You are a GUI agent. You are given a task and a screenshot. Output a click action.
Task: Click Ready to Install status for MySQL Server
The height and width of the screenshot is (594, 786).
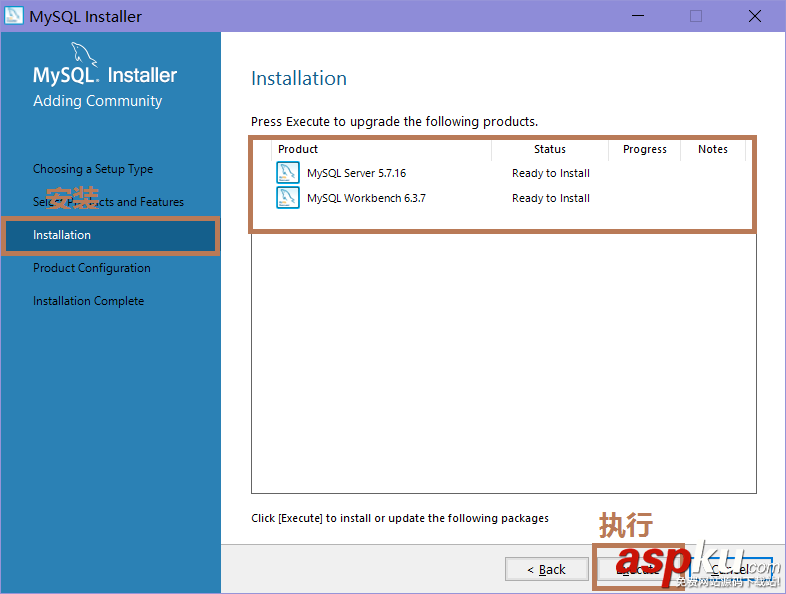[551, 173]
